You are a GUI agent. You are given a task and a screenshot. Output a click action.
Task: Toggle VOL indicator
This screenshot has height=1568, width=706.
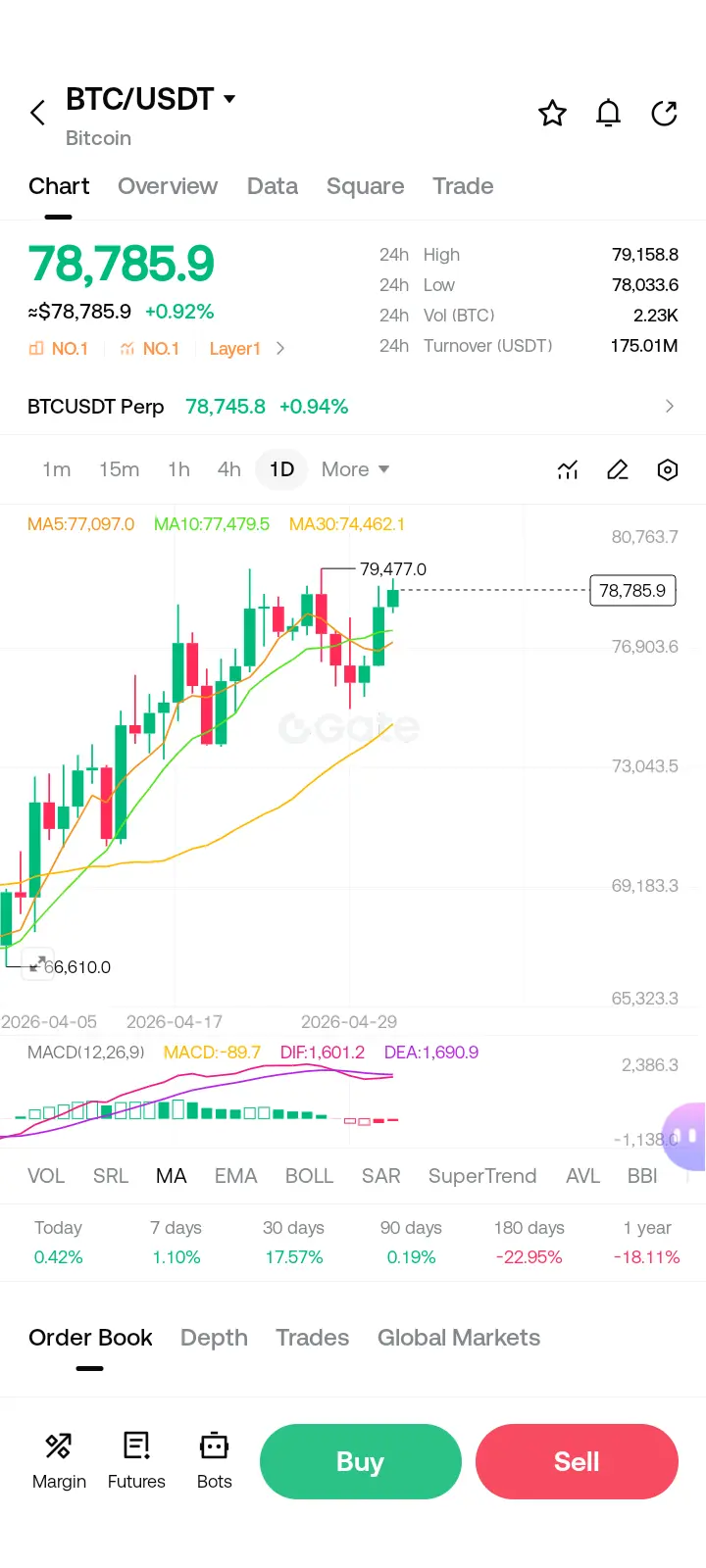46,1176
